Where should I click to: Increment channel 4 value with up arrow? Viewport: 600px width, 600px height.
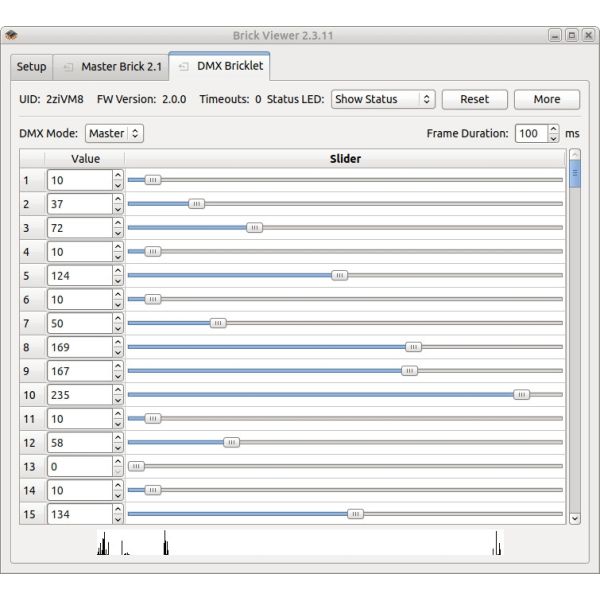point(118,247)
